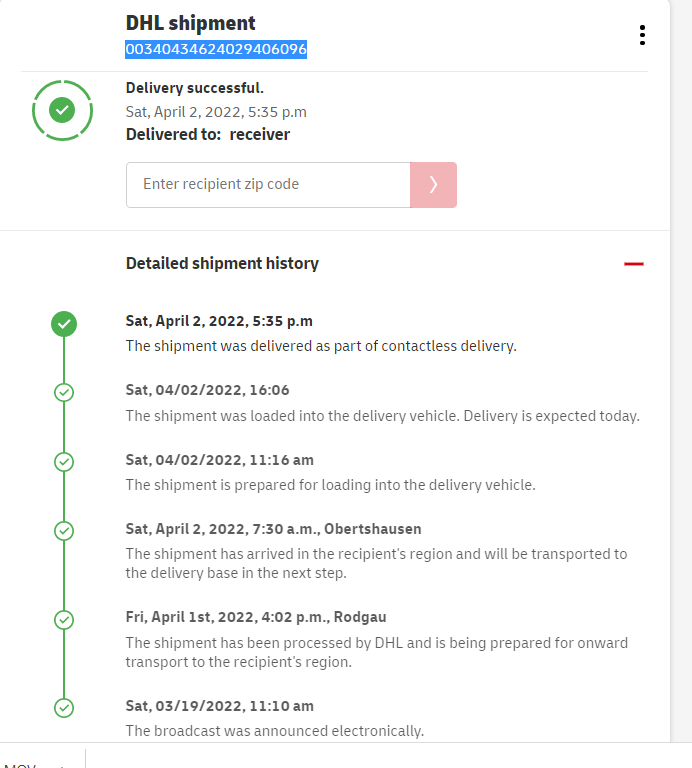The width and height of the screenshot is (692, 768).
Task: Click the filled green delivered checkmark marker
Action: 64,323
